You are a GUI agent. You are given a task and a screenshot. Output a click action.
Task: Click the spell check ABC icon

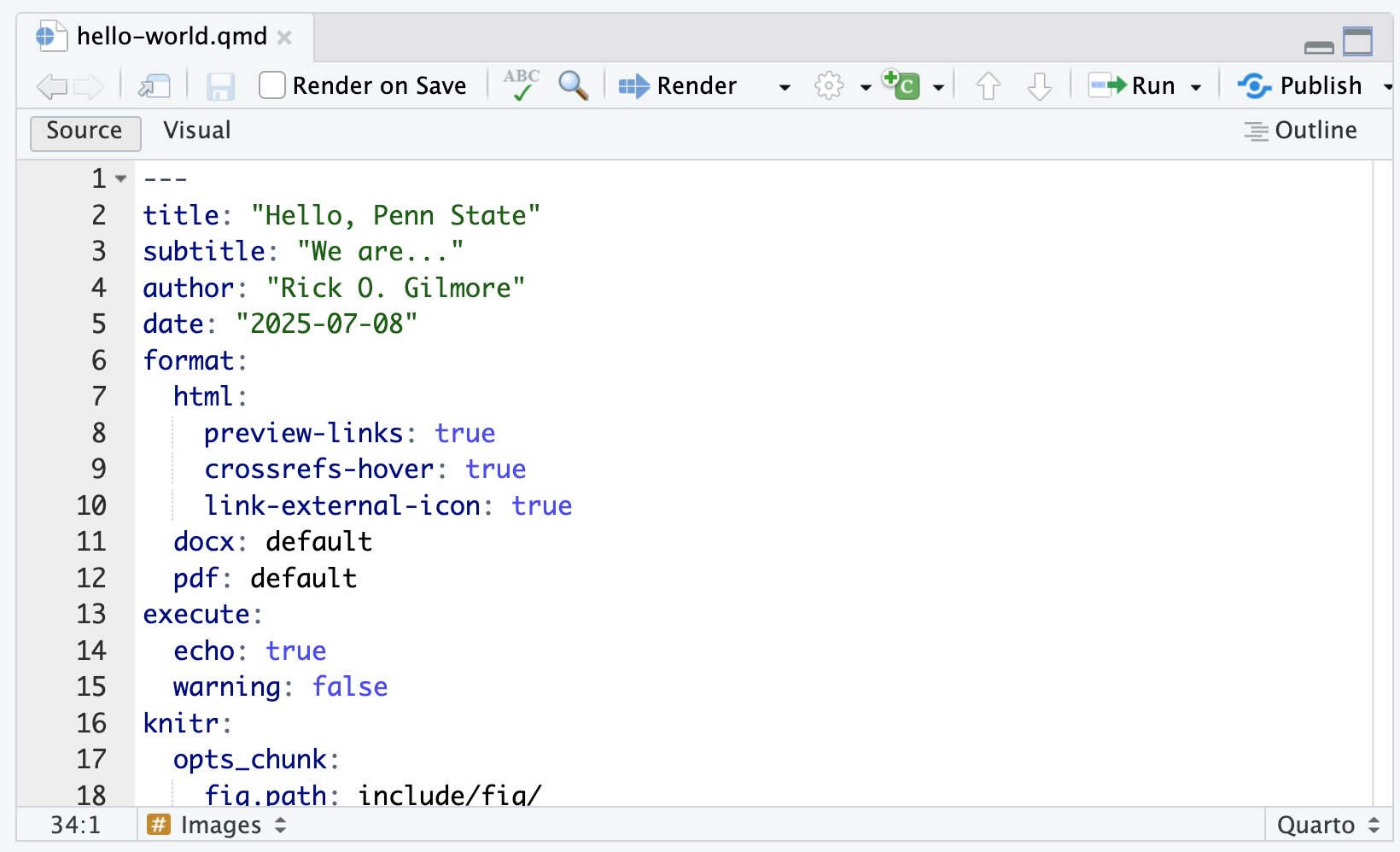click(521, 85)
